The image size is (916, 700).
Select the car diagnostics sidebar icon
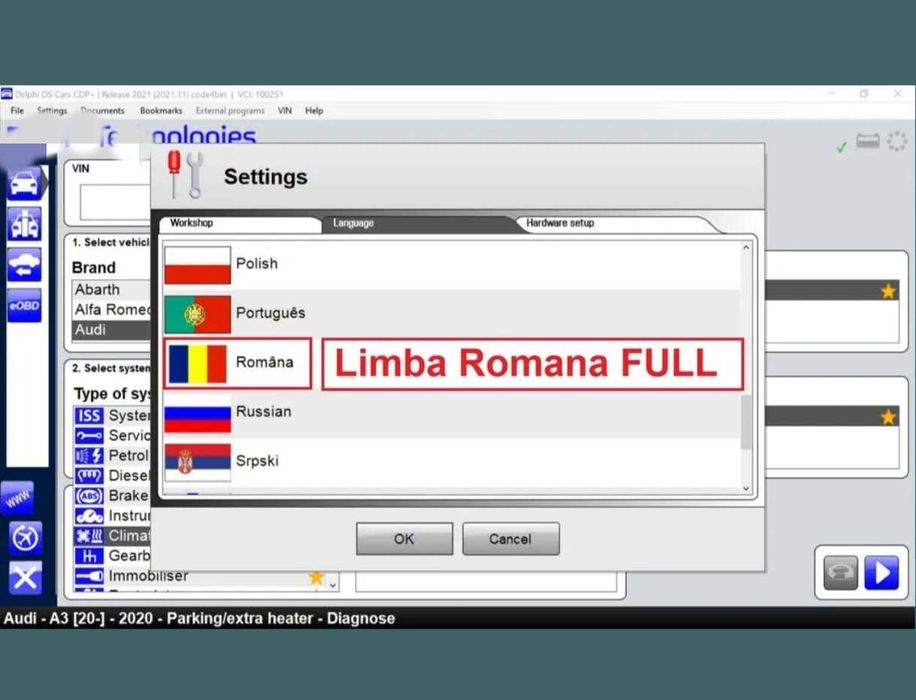[x=25, y=183]
